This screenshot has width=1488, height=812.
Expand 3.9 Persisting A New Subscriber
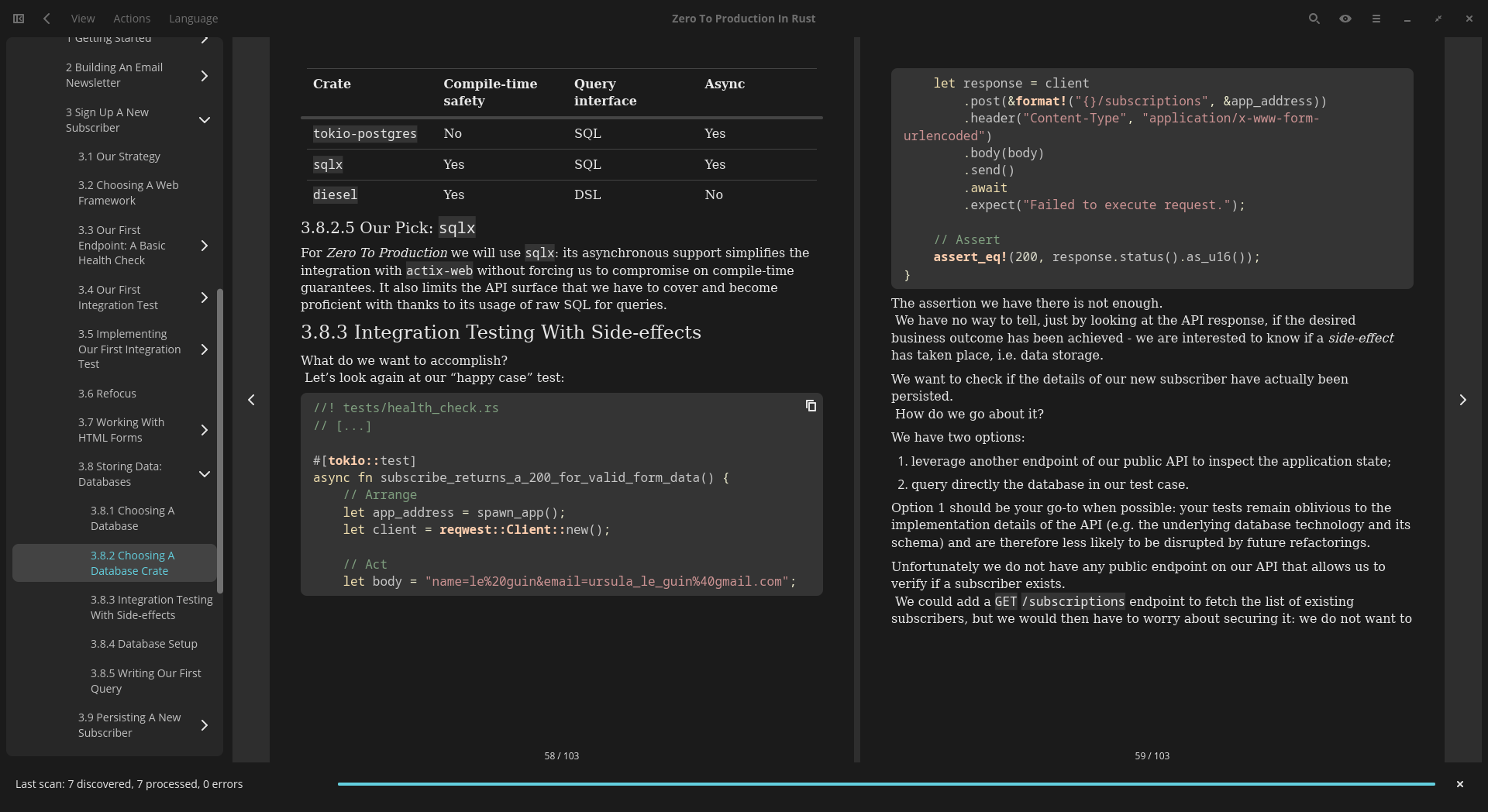[205, 725]
